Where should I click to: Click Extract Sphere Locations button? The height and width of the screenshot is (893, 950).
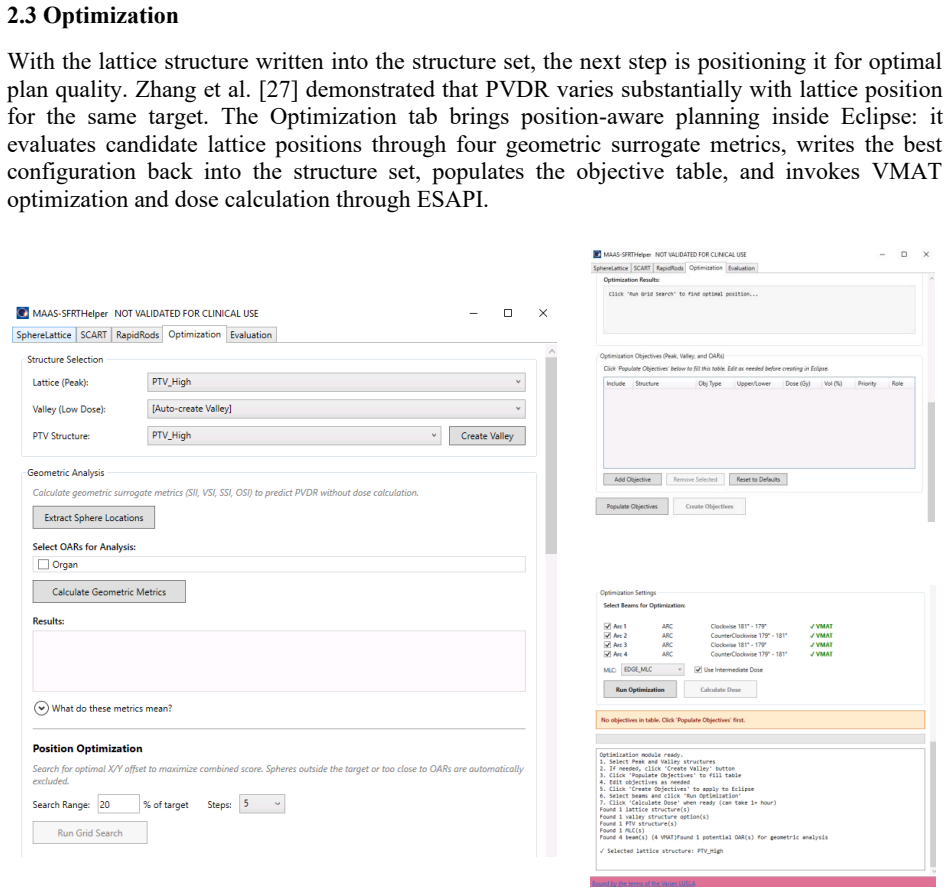[94, 517]
